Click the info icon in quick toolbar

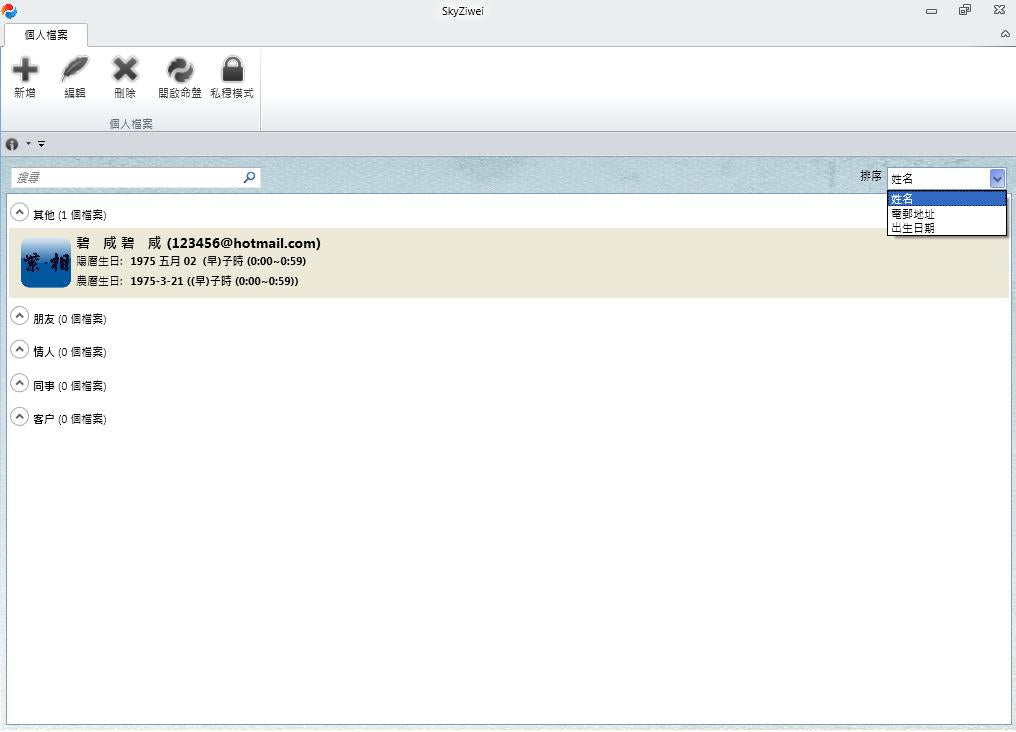(12, 144)
